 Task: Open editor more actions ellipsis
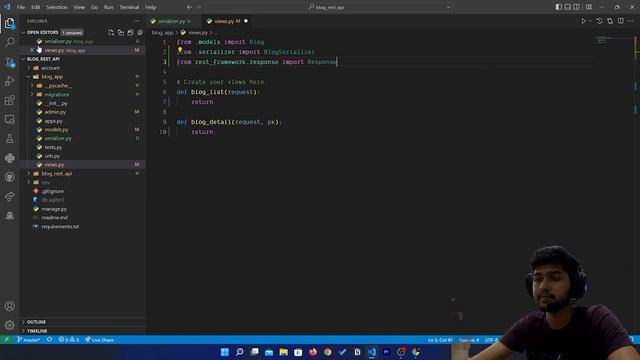(631, 21)
